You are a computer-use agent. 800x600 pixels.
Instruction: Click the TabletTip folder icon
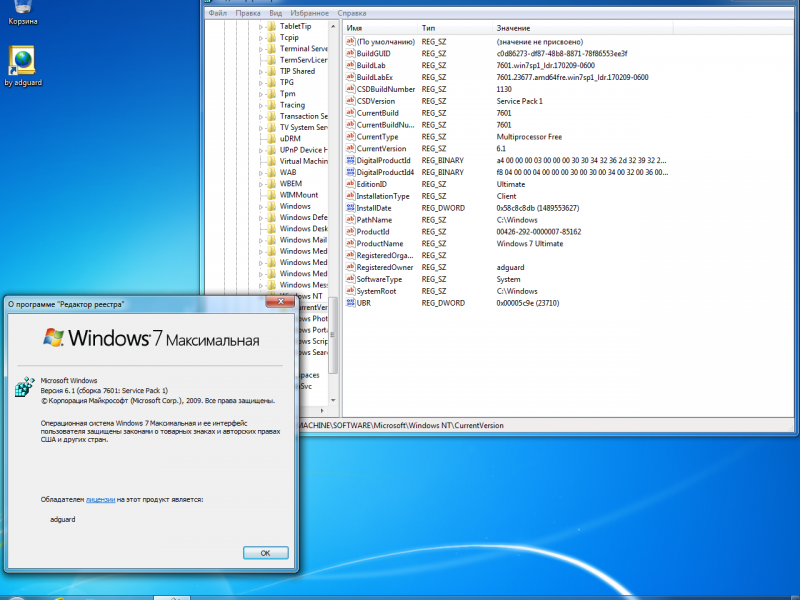click(271, 26)
